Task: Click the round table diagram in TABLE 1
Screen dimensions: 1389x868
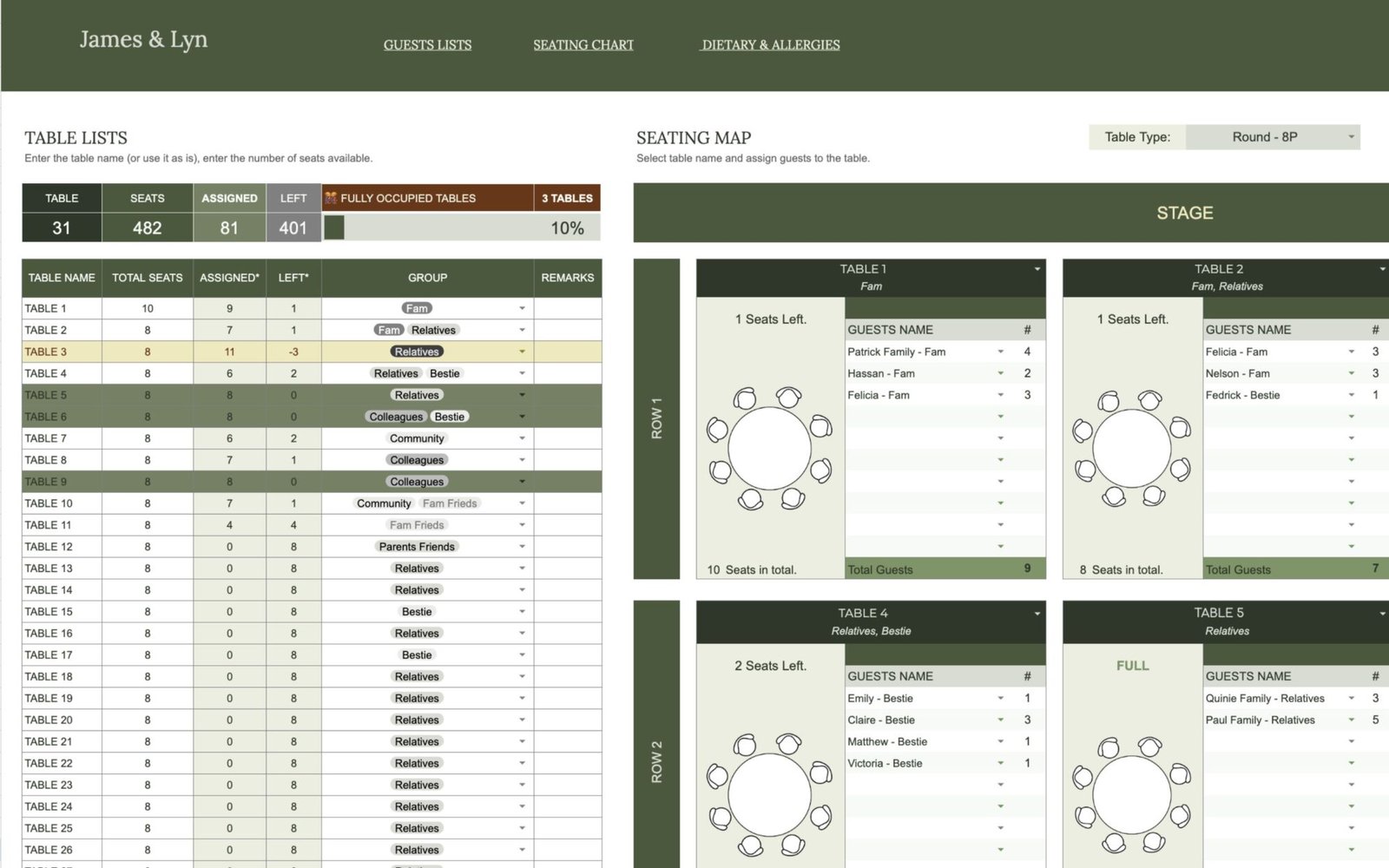Action: pyautogui.click(x=769, y=449)
